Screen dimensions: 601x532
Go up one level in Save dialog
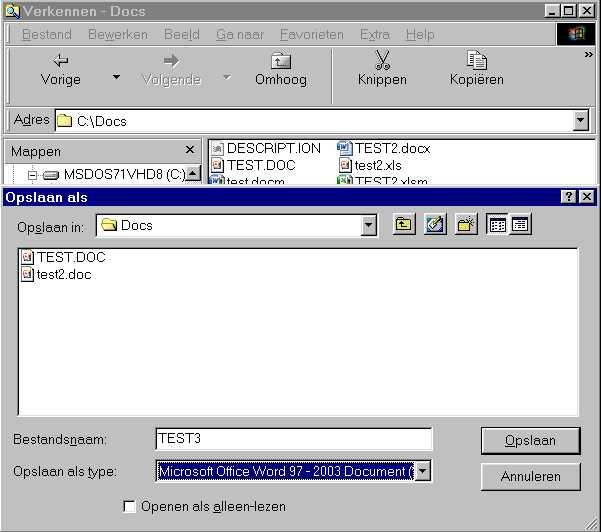tap(404, 224)
